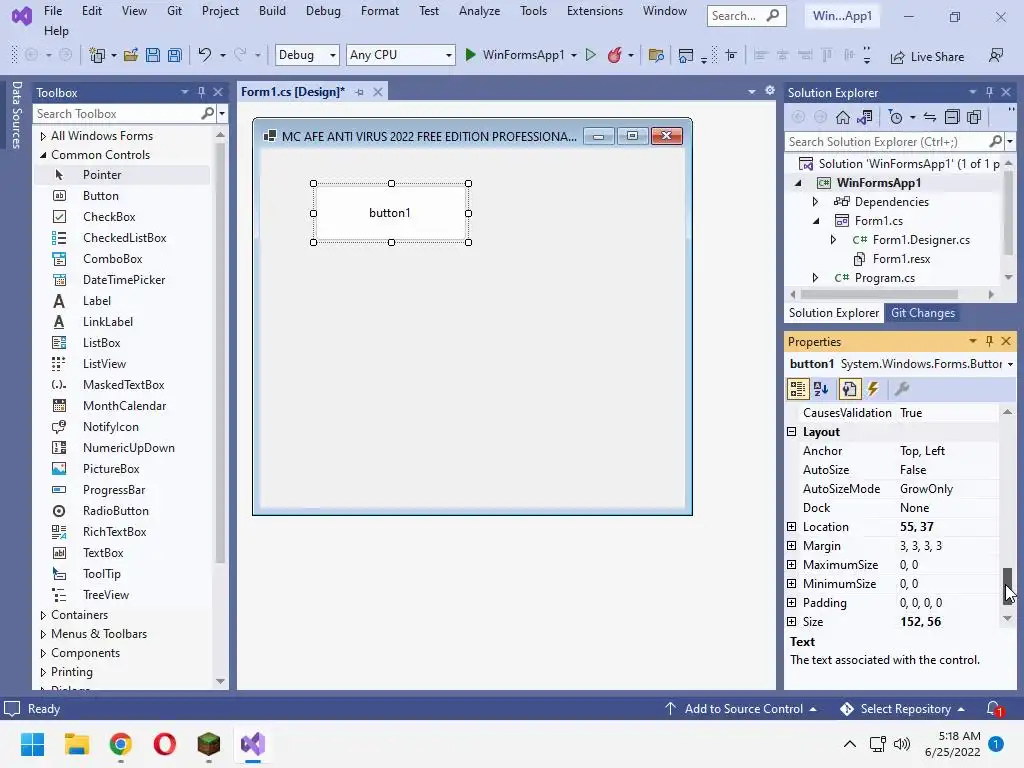Screen dimensions: 1024x768
Task: Open the Build menu
Action: pyautogui.click(x=272, y=11)
